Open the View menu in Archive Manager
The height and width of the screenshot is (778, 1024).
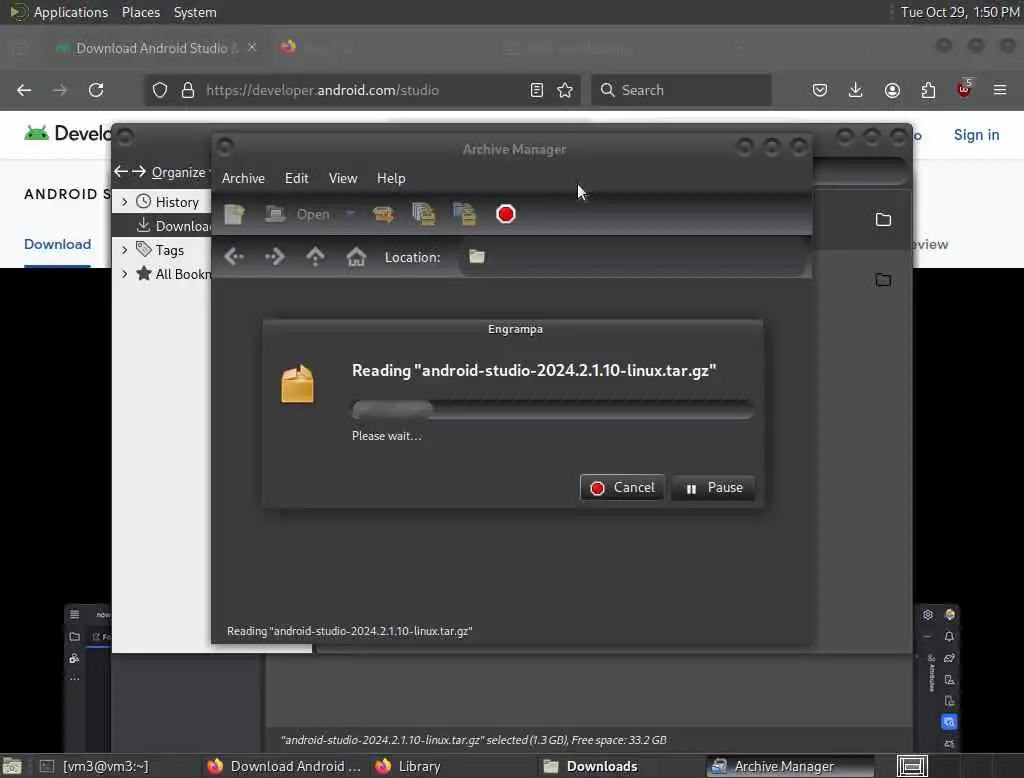click(343, 178)
